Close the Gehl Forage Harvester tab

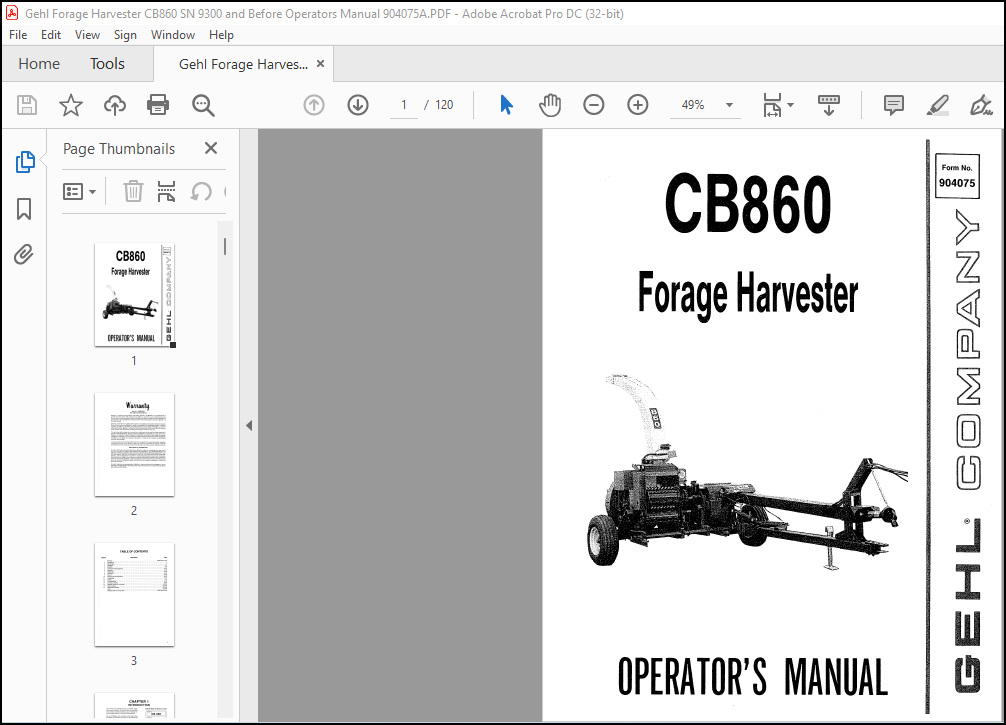click(320, 64)
